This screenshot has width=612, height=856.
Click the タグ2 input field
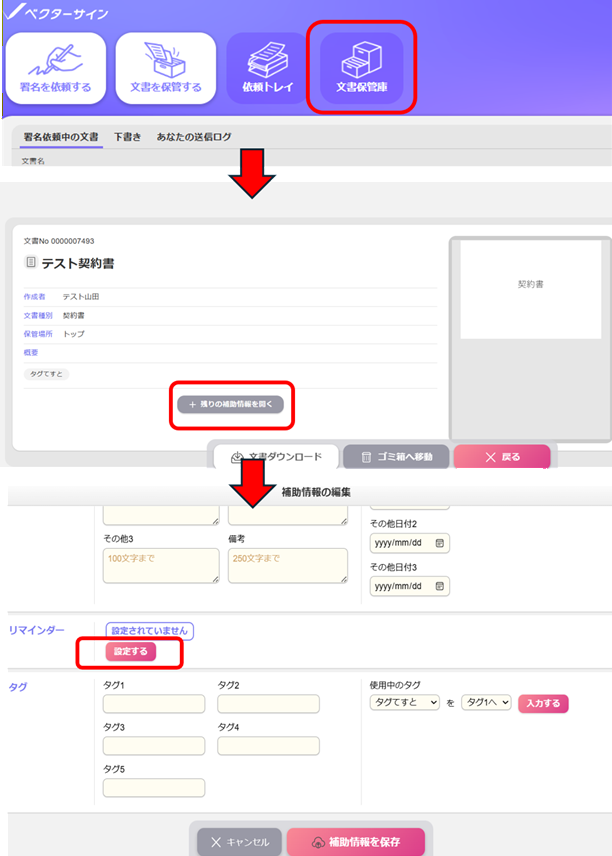click(269, 704)
